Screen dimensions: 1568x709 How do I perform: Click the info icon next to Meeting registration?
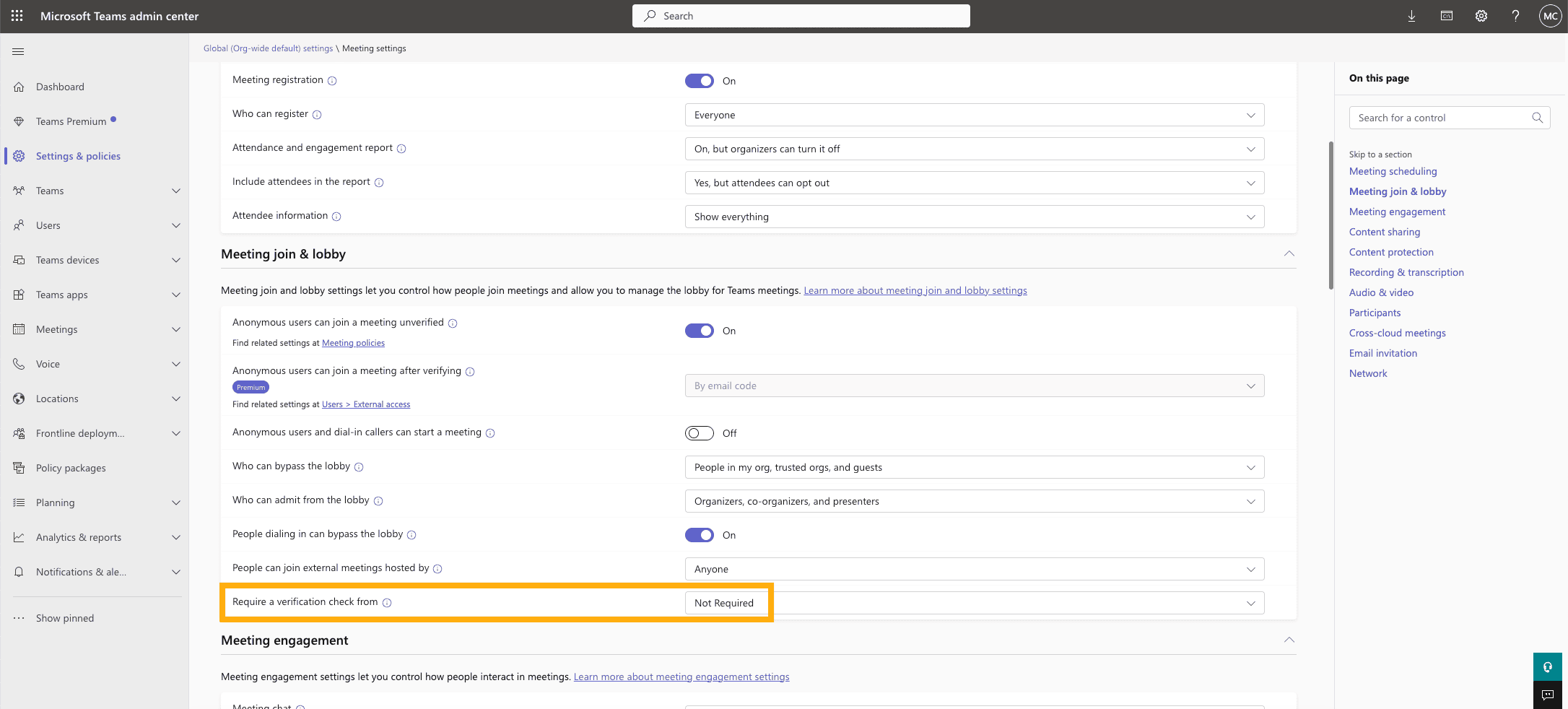tap(332, 81)
